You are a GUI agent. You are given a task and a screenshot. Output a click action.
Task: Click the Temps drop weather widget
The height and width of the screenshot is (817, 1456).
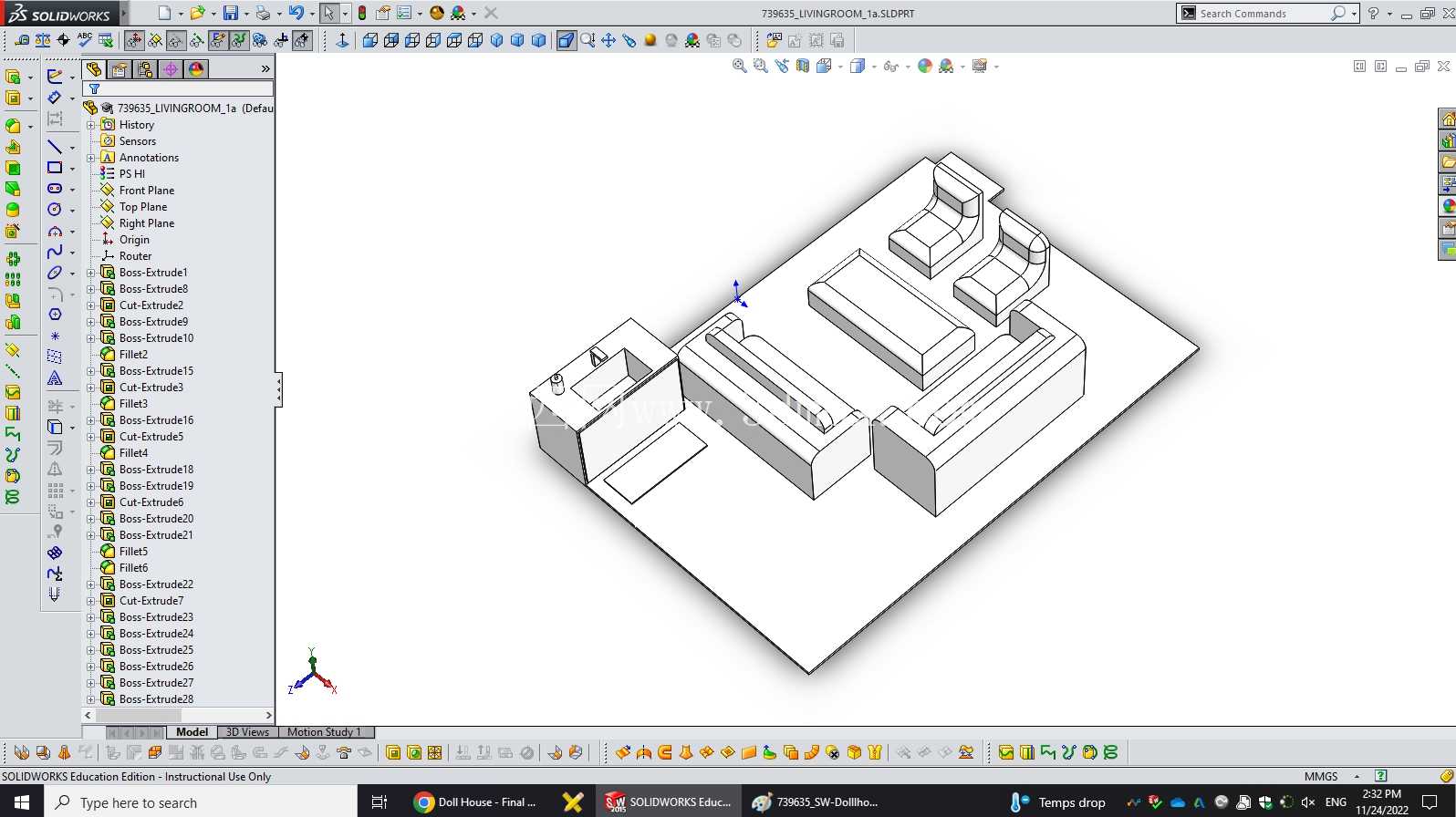(x=1059, y=802)
